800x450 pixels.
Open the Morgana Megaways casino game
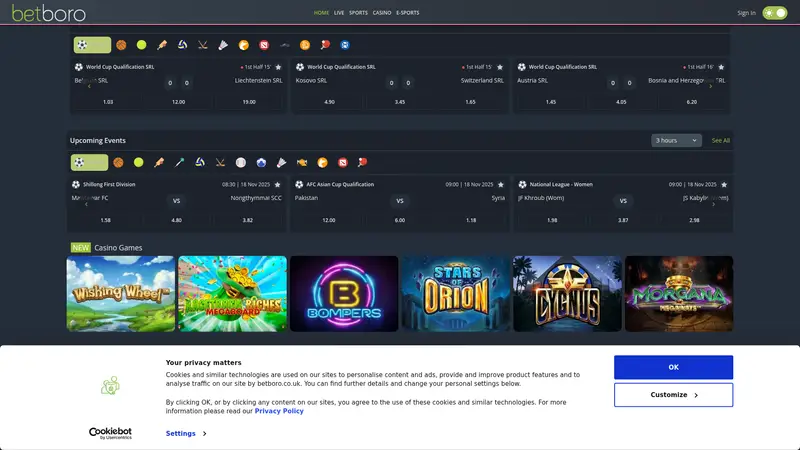pos(679,294)
